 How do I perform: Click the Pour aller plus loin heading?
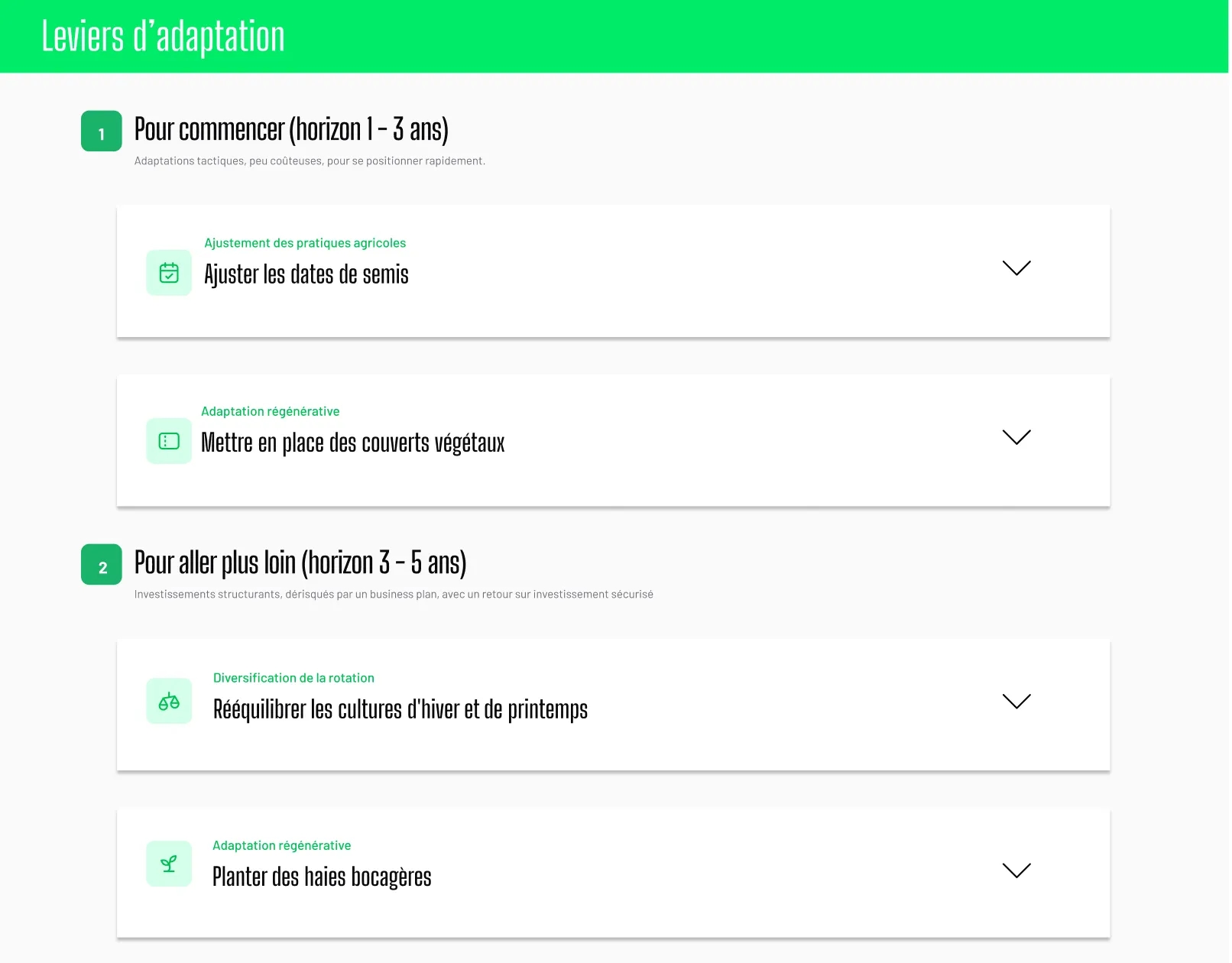tap(300, 563)
